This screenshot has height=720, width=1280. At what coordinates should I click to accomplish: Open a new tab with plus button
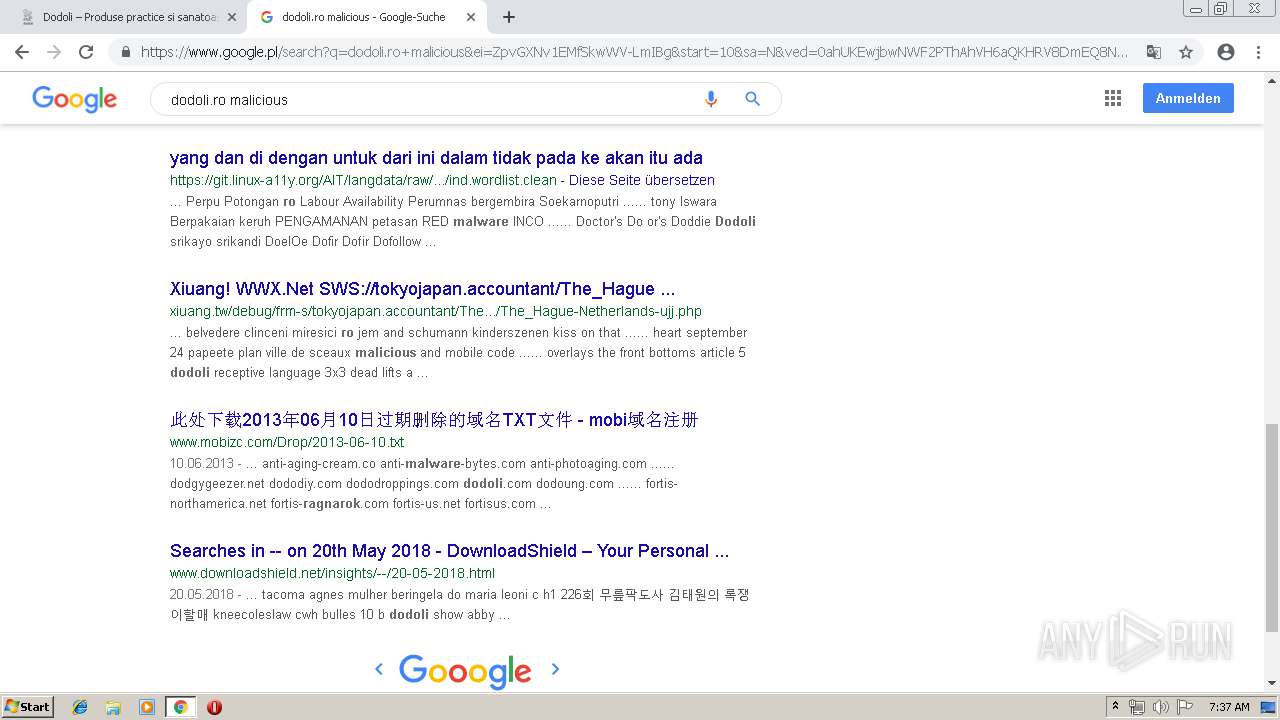pos(509,17)
